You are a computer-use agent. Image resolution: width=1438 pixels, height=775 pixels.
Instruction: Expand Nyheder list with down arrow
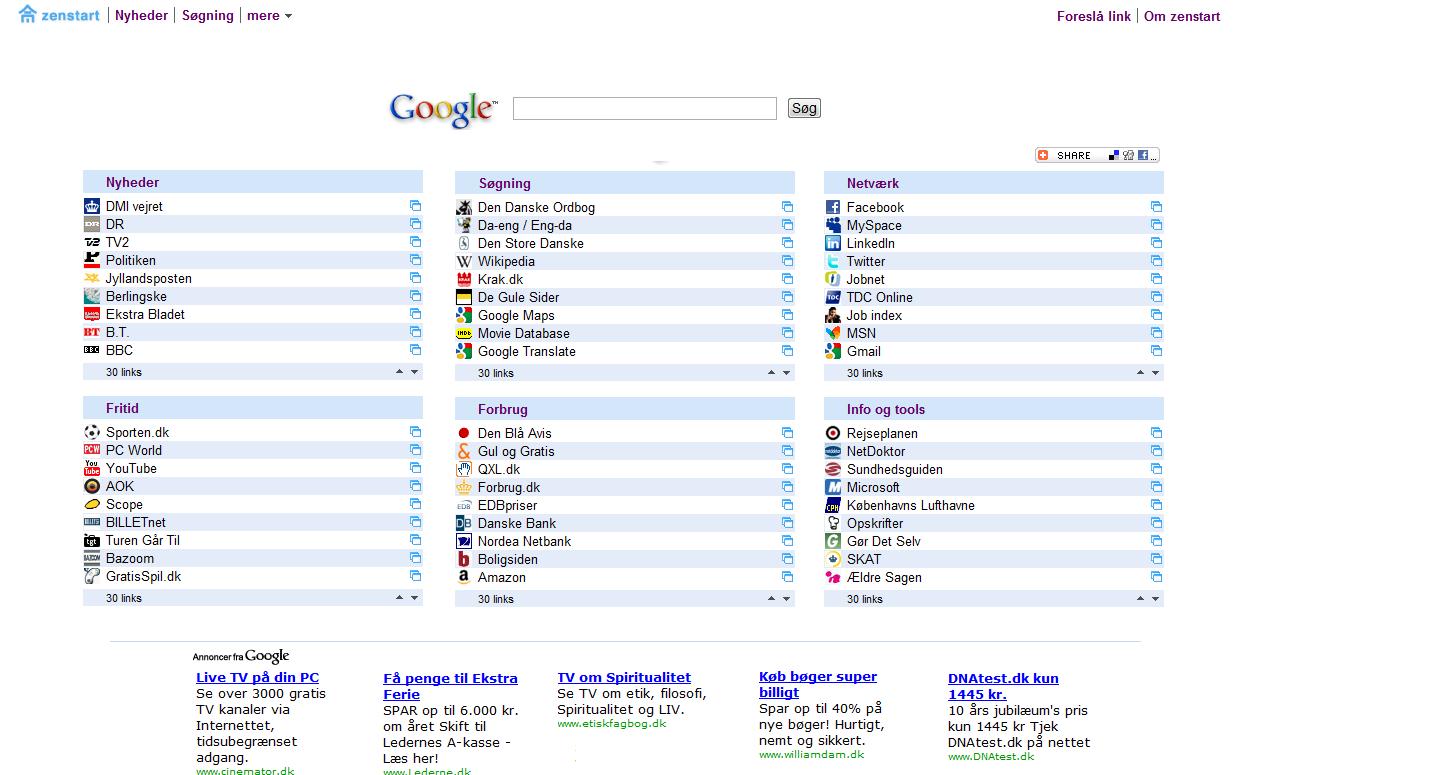coord(415,372)
